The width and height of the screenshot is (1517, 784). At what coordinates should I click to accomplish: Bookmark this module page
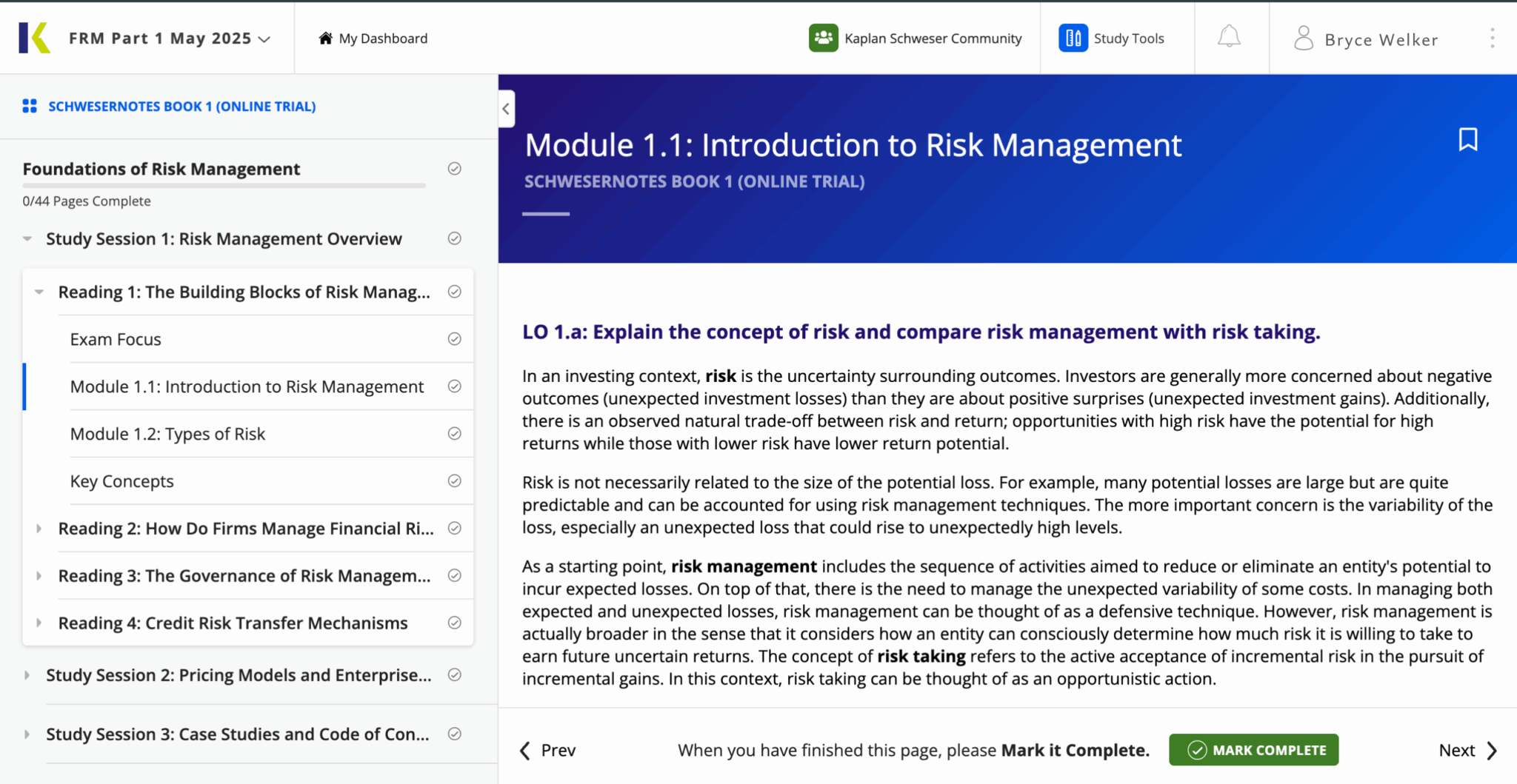(1467, 139)
